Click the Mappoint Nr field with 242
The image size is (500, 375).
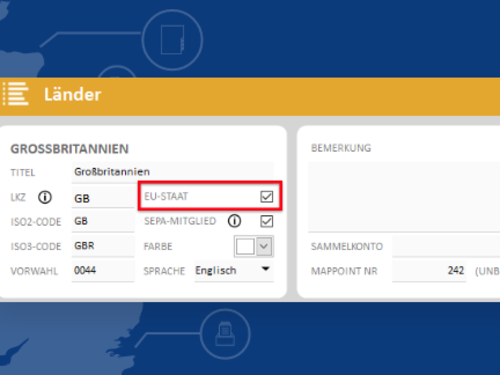point(429,271)
